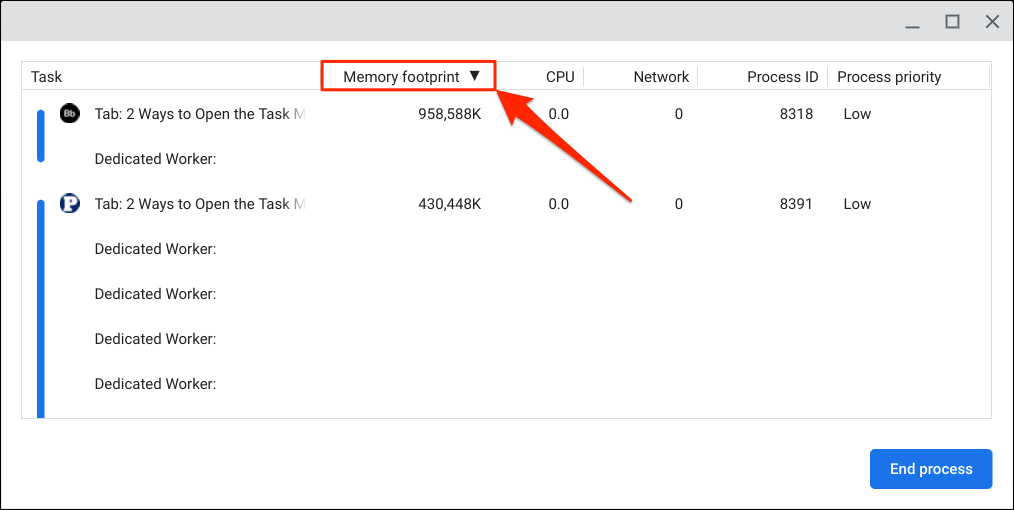Select Dedicated Worker under process 8318
Viewport: 1014px width, 510px height.
pos(155,159)
